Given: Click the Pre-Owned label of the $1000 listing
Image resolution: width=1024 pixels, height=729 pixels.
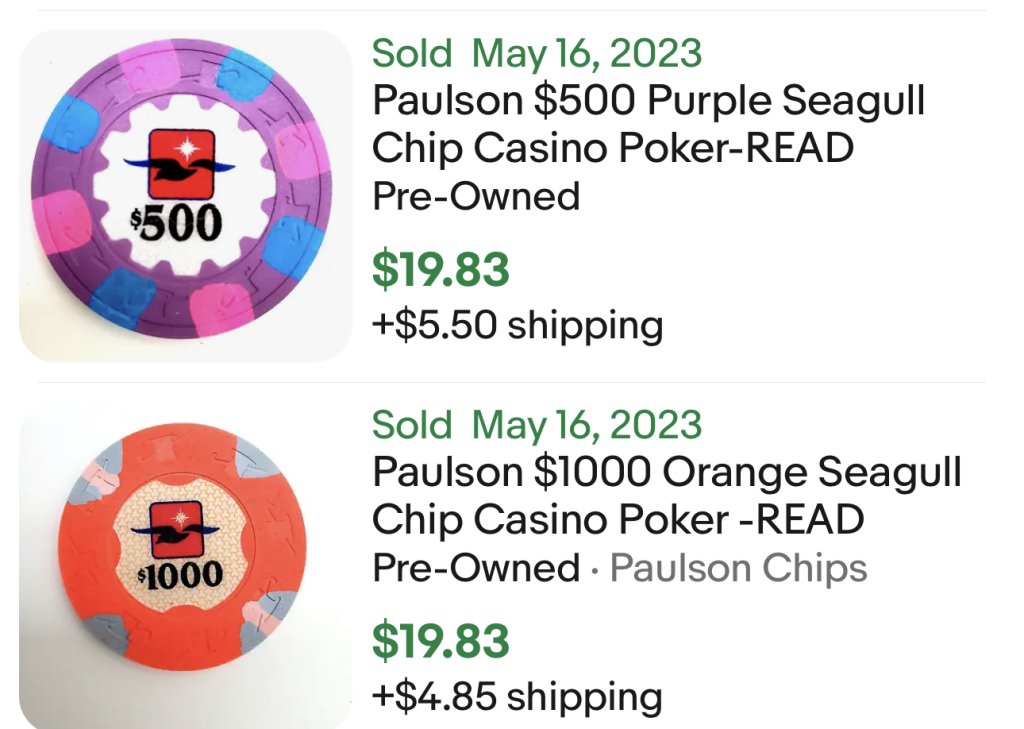Looking at the screenshot, I should point(476,568).
